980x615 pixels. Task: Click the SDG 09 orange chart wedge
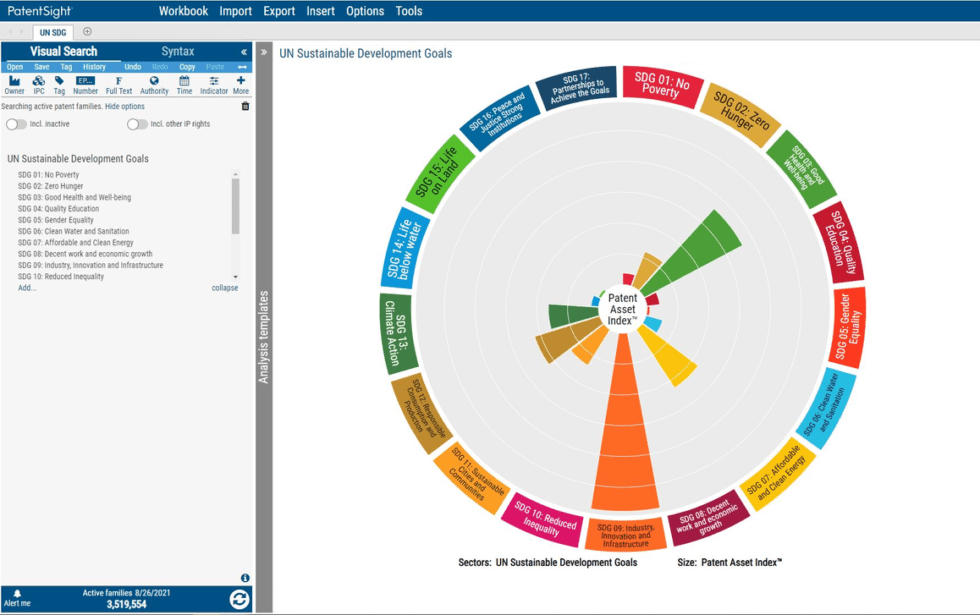click(x=624, y=438)
